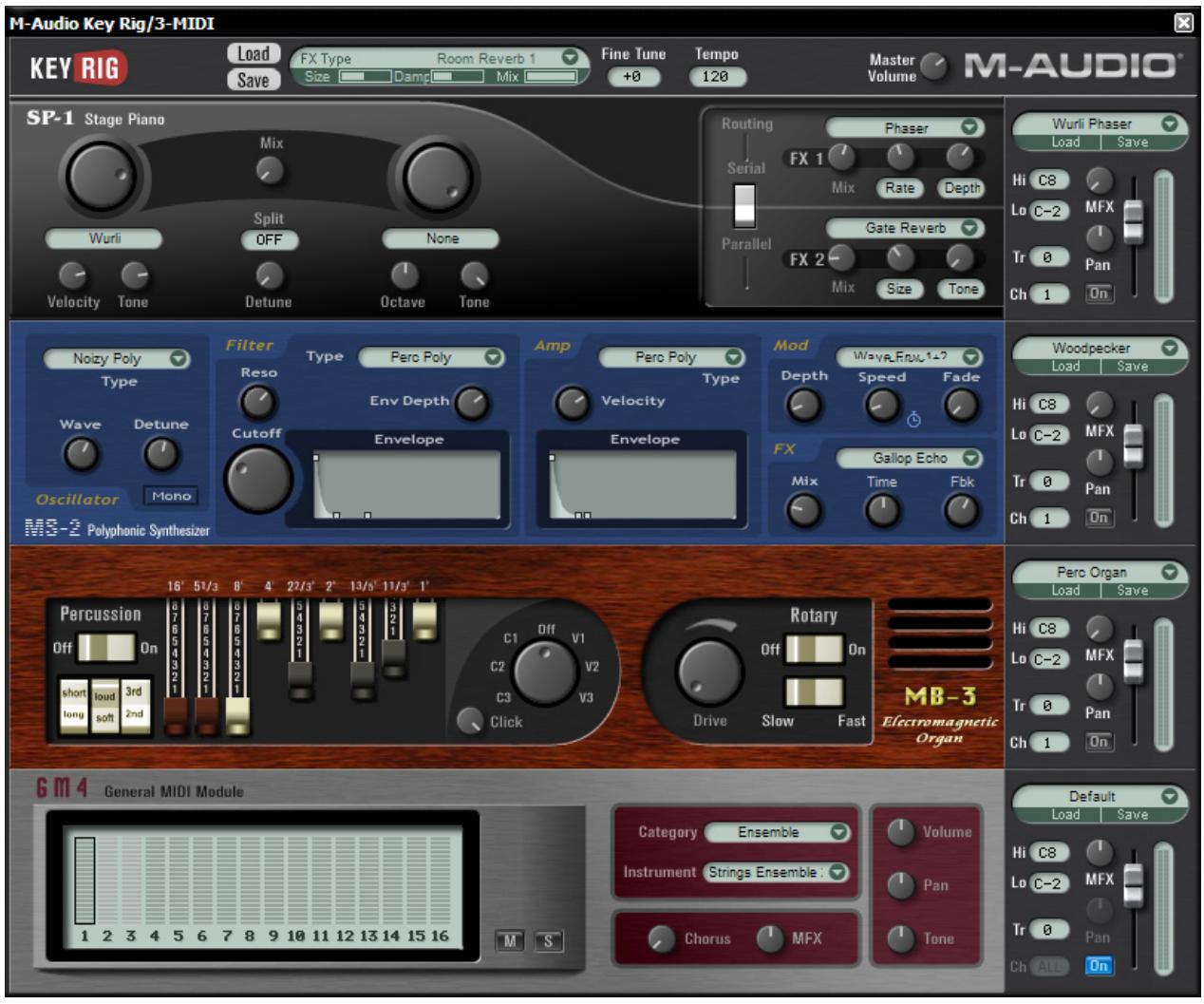Select GM4 channel 1 meter column
This screenshot has width=1204, height=1004.
click(85, 880)
